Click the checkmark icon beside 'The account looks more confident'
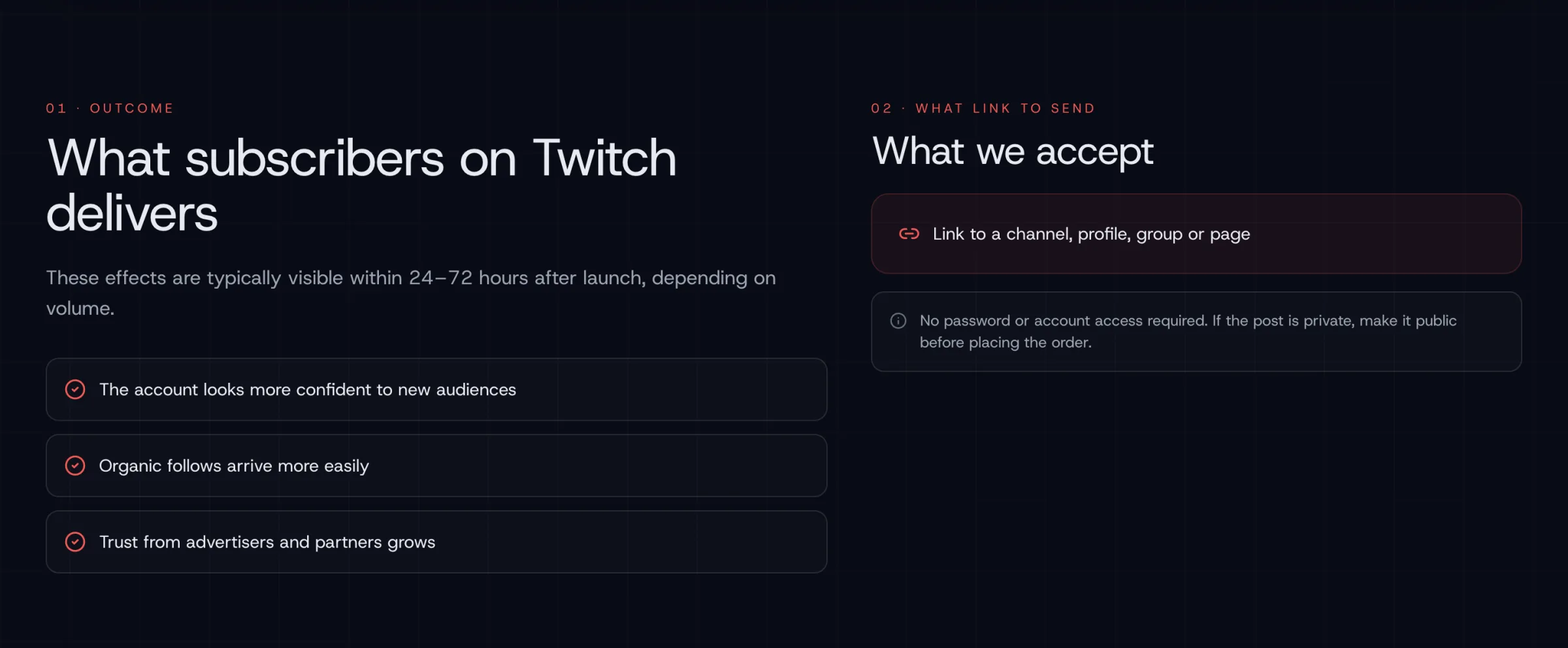This screenshot has height=648, width=1568. pos(75,389)
